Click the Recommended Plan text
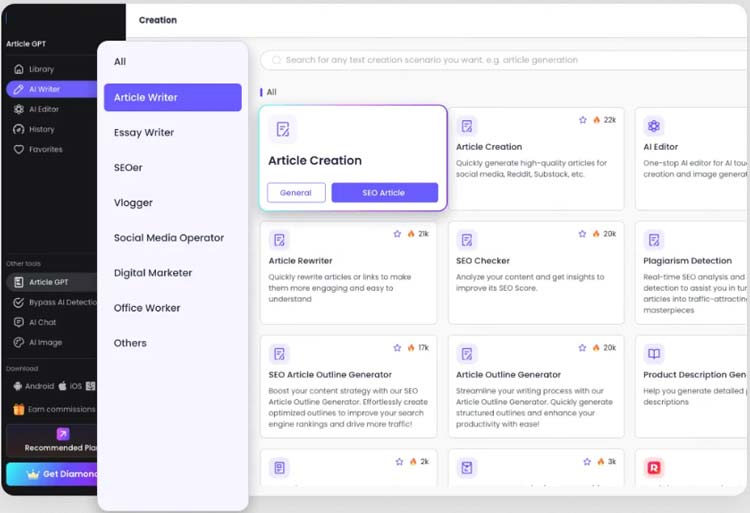 61,448
